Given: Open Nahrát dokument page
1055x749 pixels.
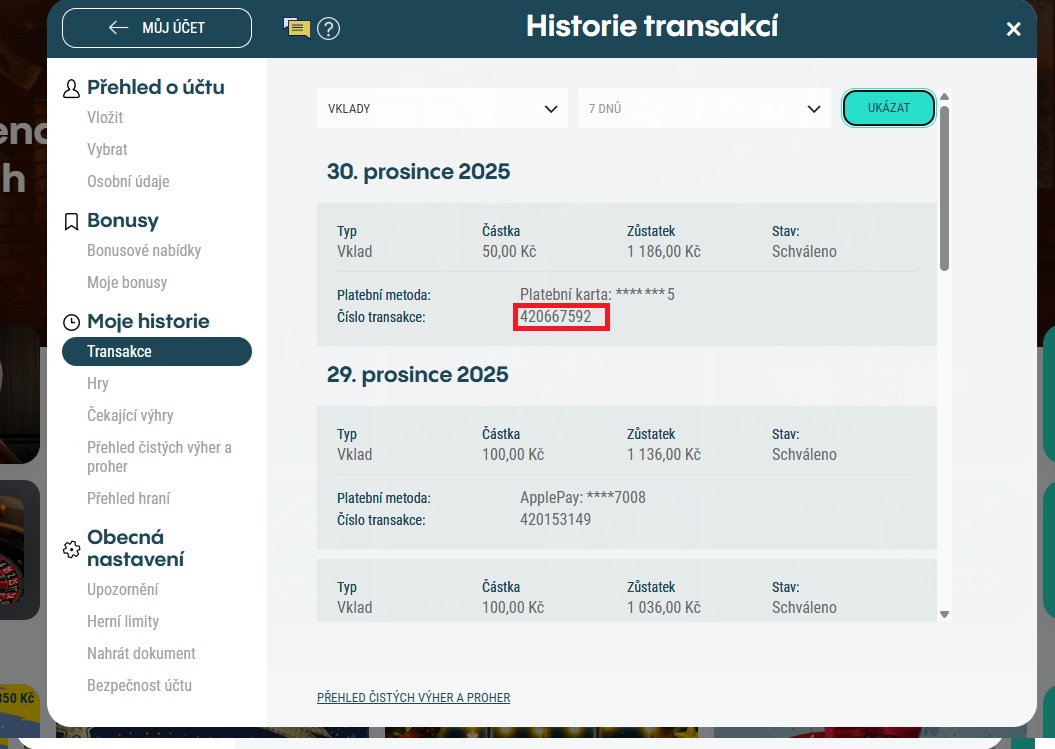Looking at the screenshot, I should (141, 654).
